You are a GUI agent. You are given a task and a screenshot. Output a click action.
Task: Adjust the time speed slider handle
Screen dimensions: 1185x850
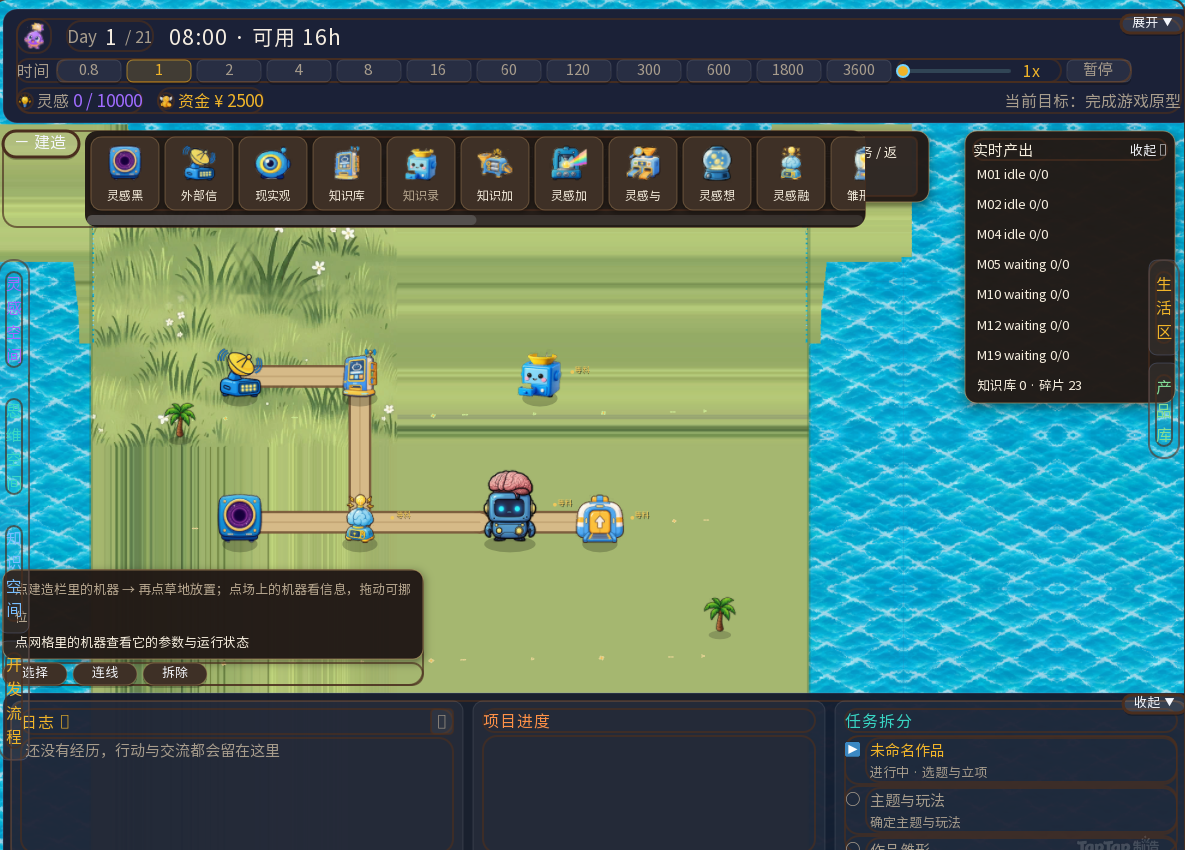coord(903,71)
